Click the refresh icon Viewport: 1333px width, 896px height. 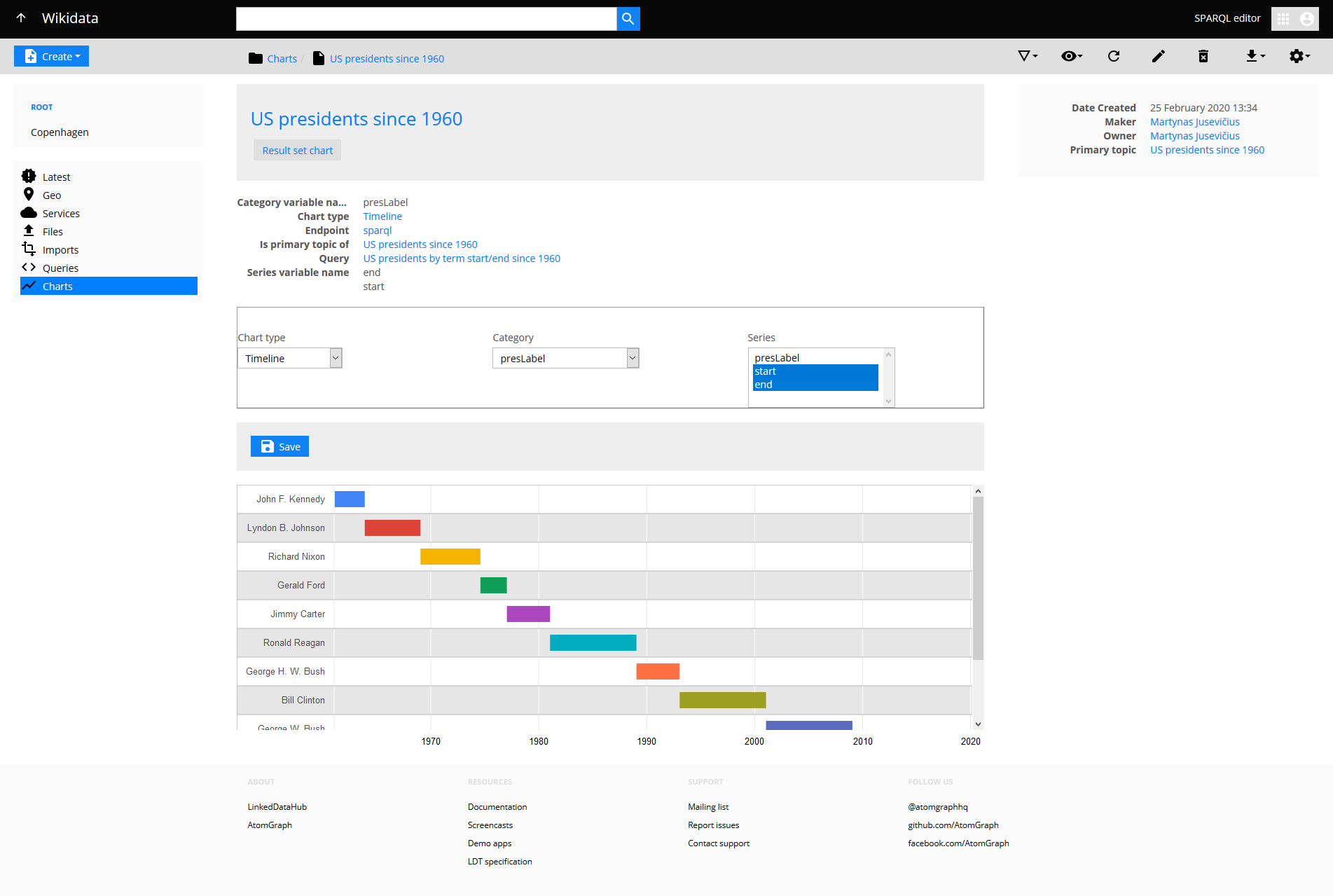click(x=1114, y=56)
